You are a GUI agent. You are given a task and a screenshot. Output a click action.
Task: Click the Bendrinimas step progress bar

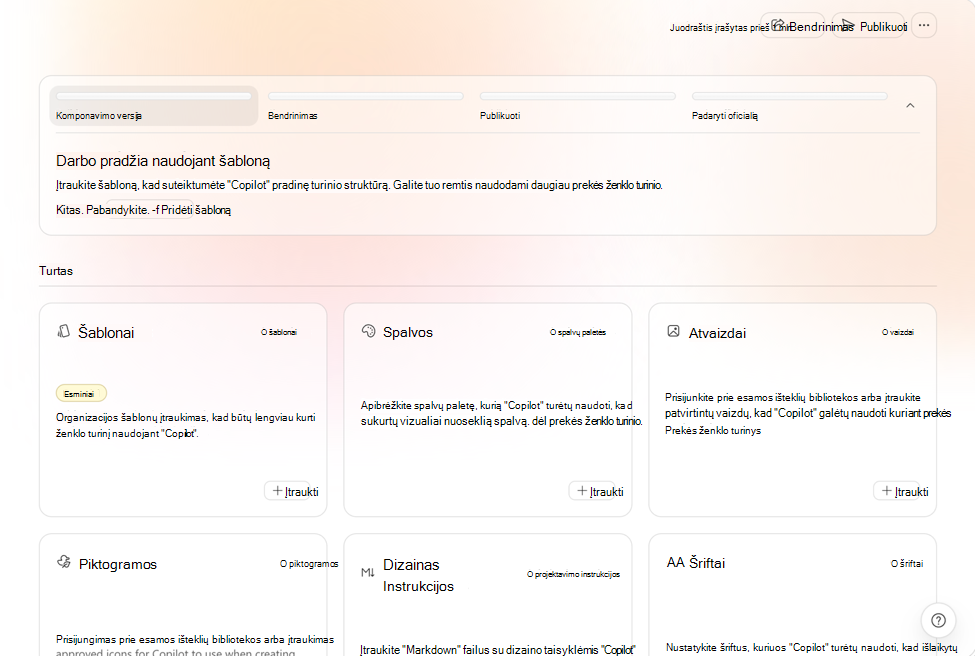(366, 96)
